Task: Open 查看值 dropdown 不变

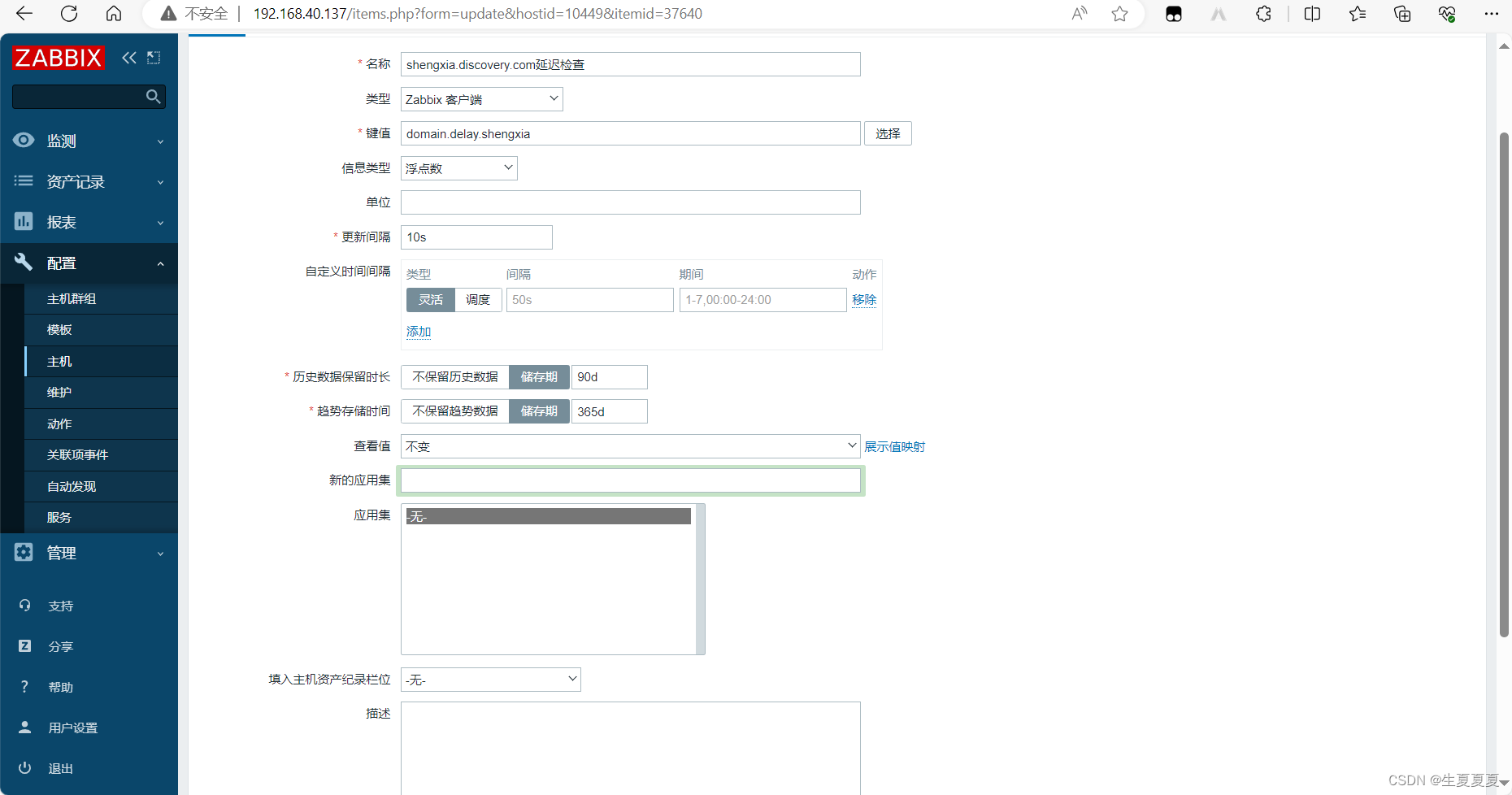Action: click(x=630, y=446)
